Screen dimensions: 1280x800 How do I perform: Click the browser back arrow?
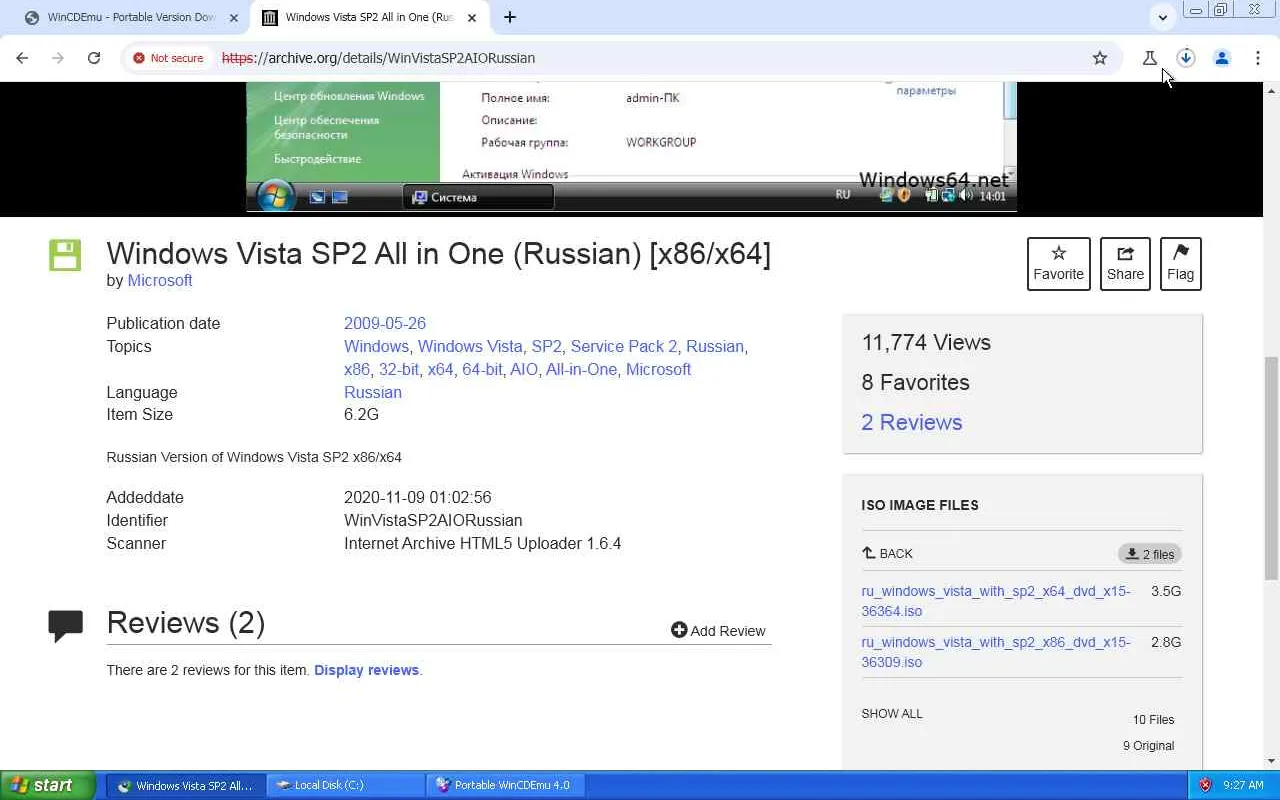click(22, 58)
